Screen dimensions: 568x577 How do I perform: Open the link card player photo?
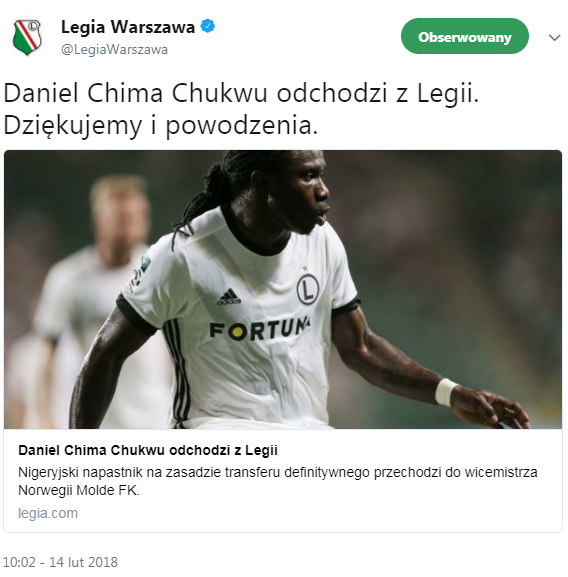[283, 290]
